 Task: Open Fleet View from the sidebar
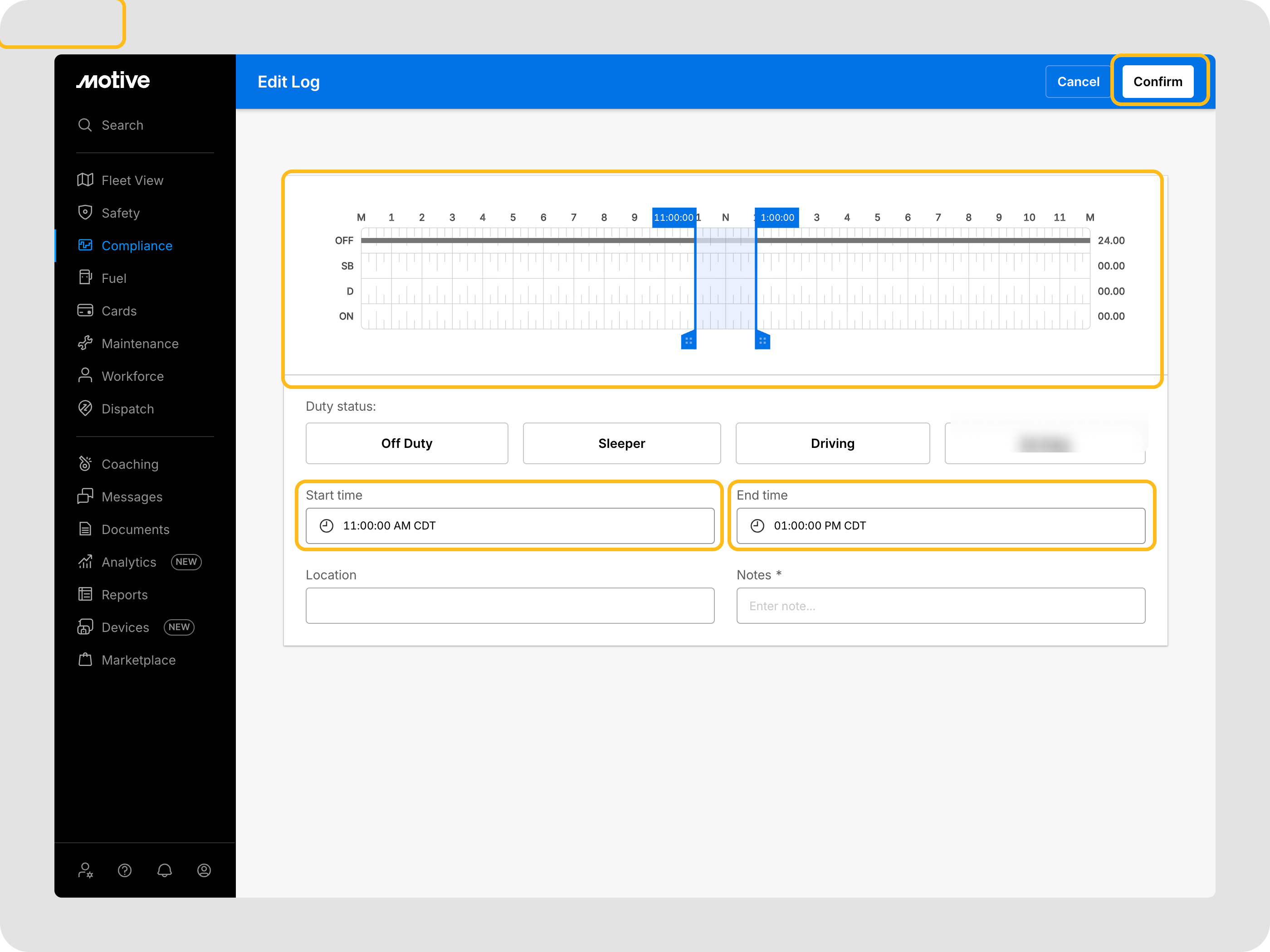[x=132, y=181]
